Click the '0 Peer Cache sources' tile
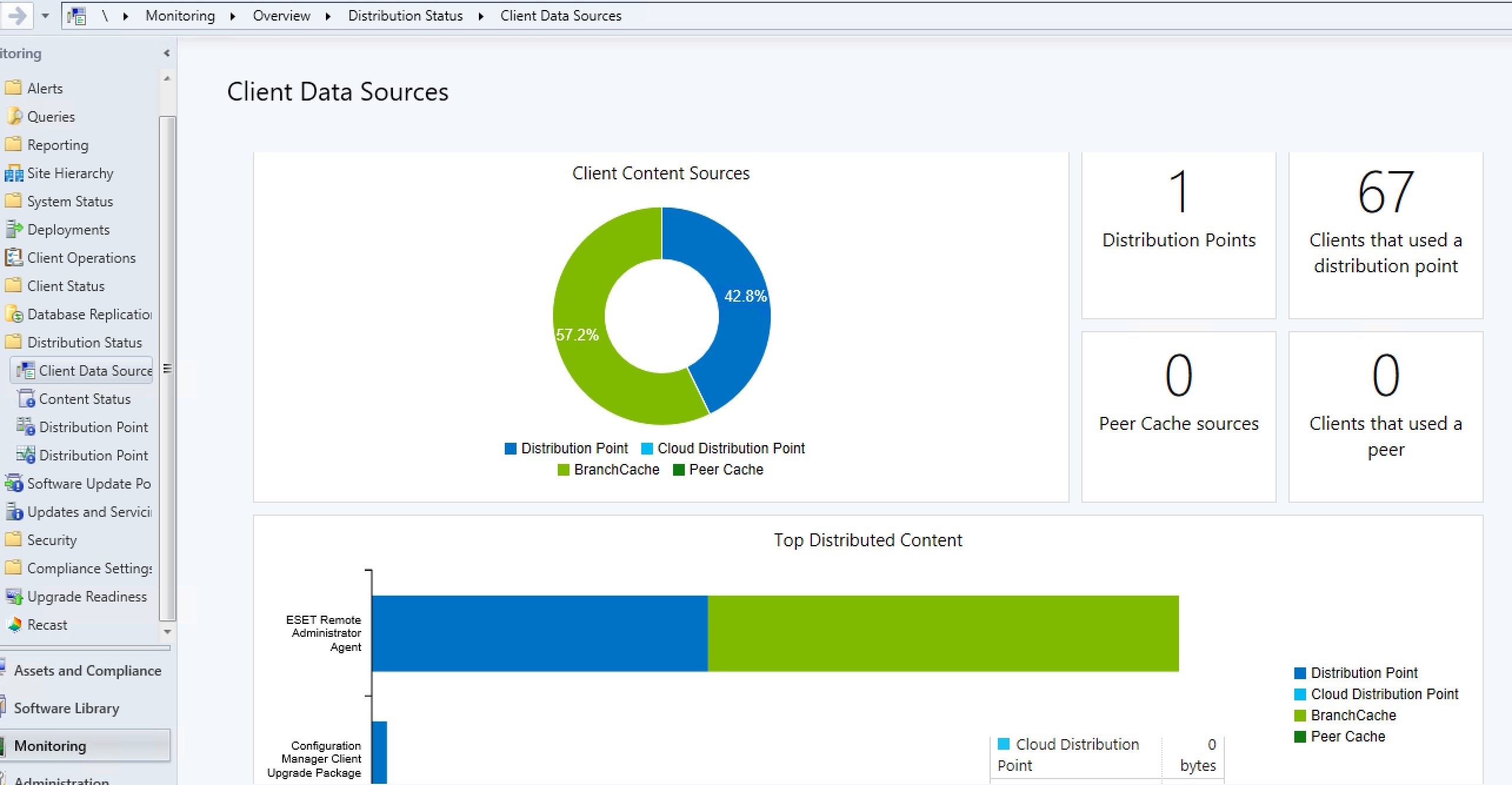1512x785 pixels. [1179, 416]
